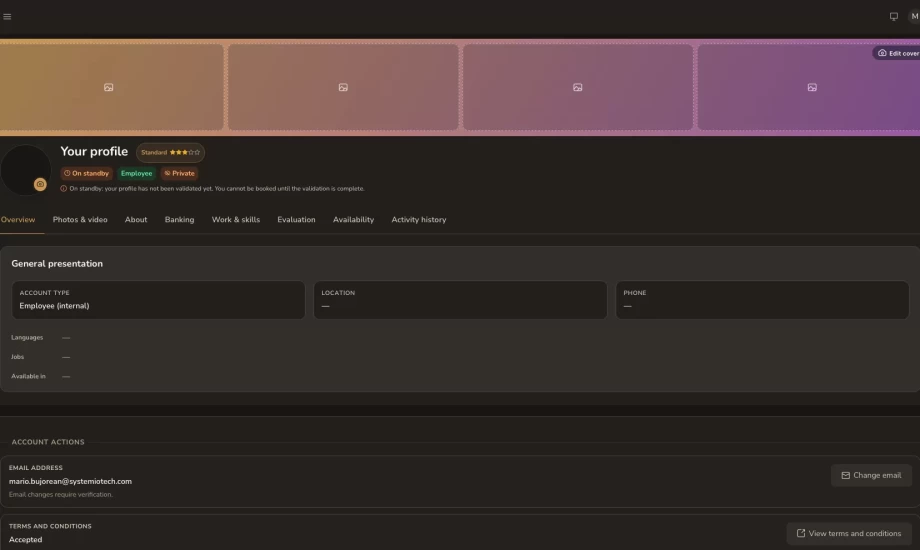
Task: Switch to the Overview tab
Action: (x=18, y=220)
